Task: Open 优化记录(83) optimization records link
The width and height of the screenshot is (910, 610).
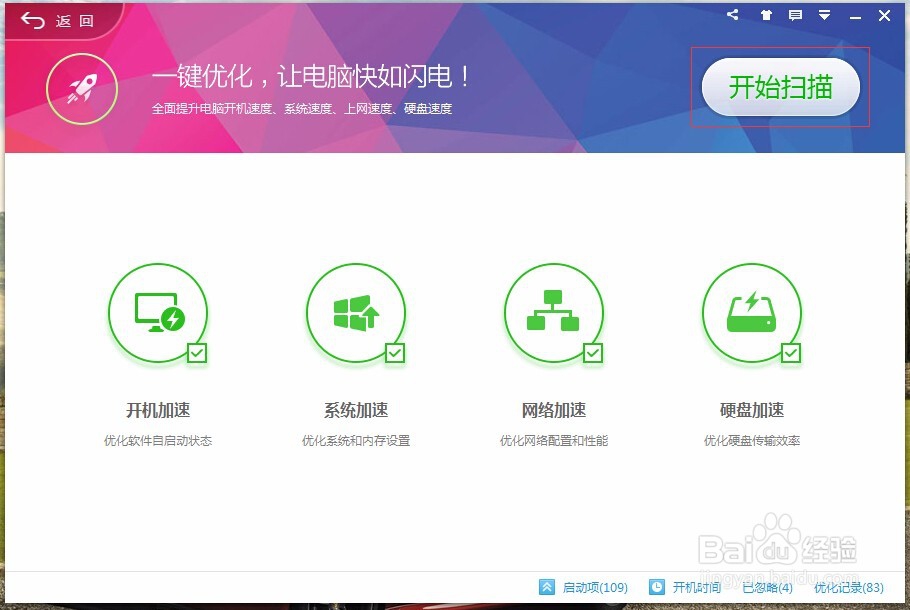Action: pos(848,587)
